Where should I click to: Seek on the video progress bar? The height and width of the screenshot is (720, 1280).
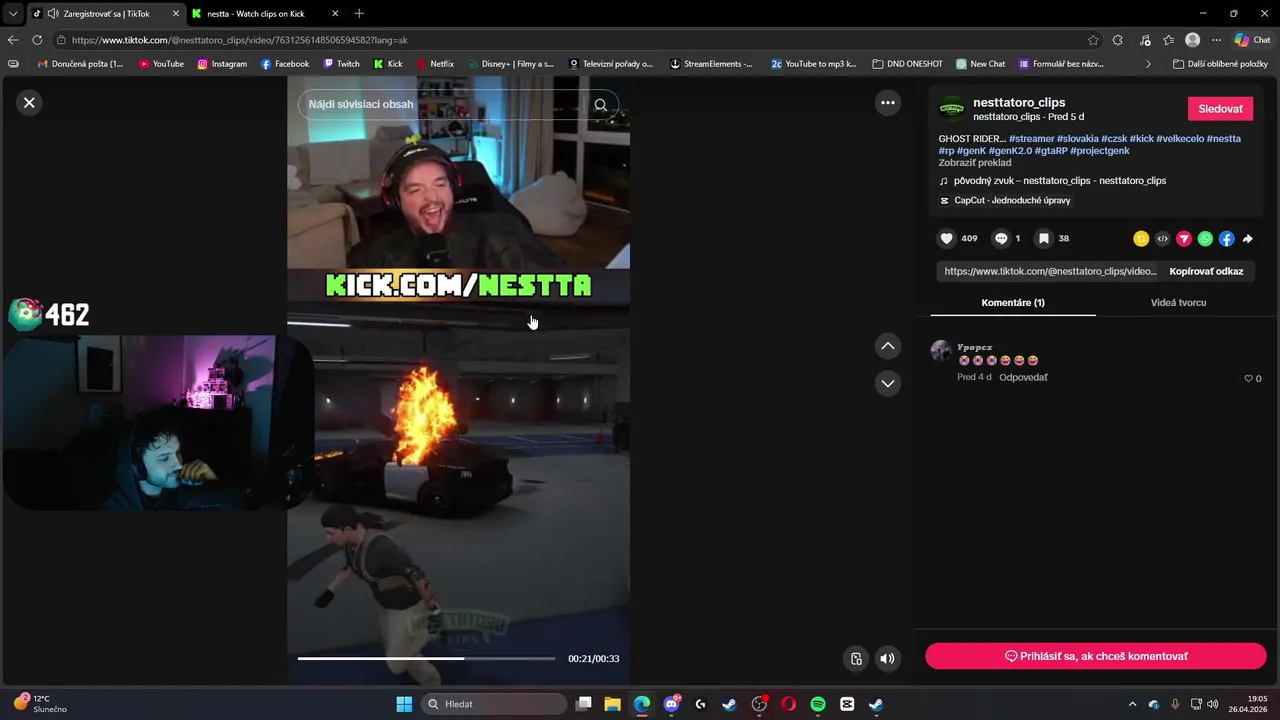426,658
